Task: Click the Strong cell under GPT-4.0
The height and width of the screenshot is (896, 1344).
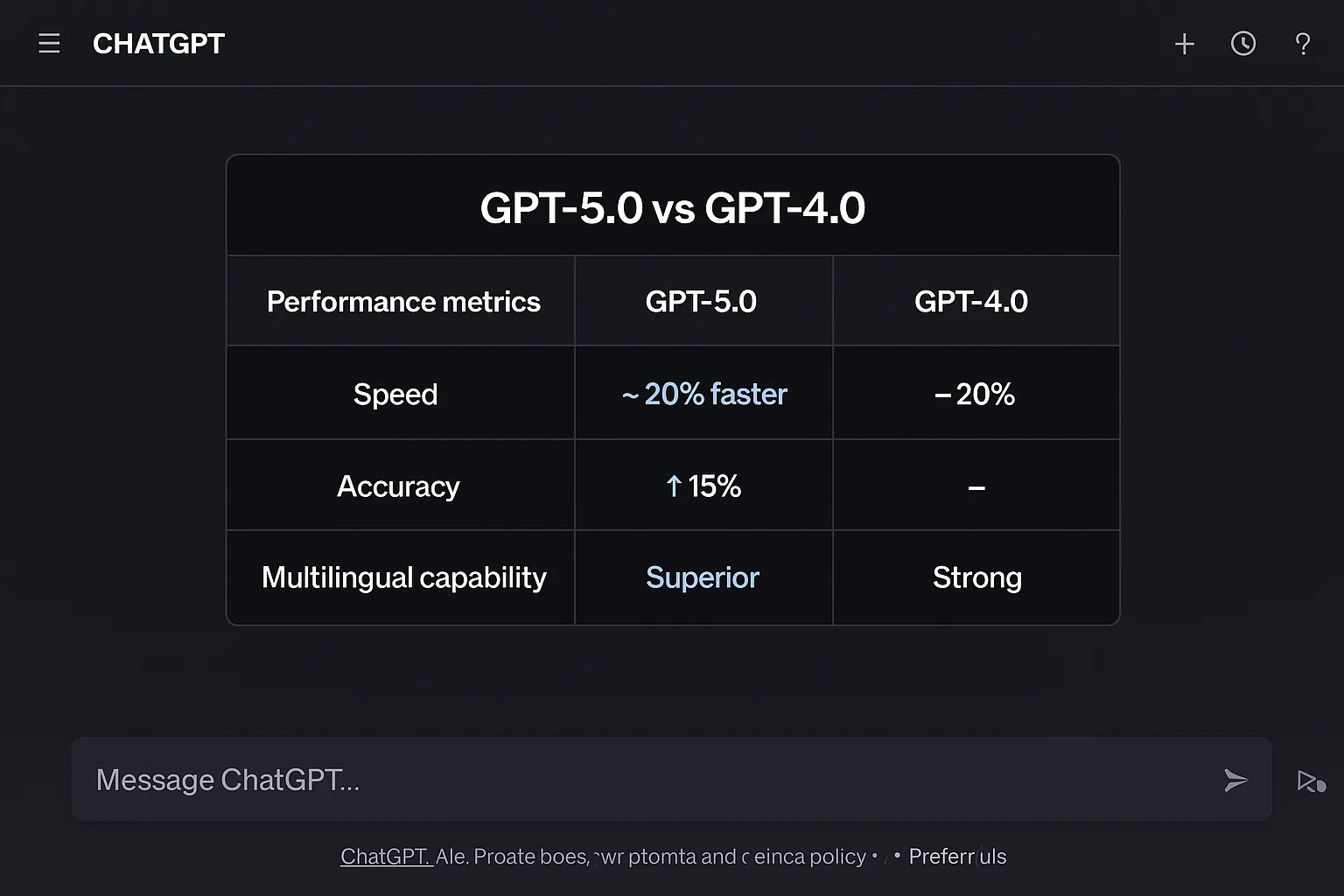Action: point(976,577)
